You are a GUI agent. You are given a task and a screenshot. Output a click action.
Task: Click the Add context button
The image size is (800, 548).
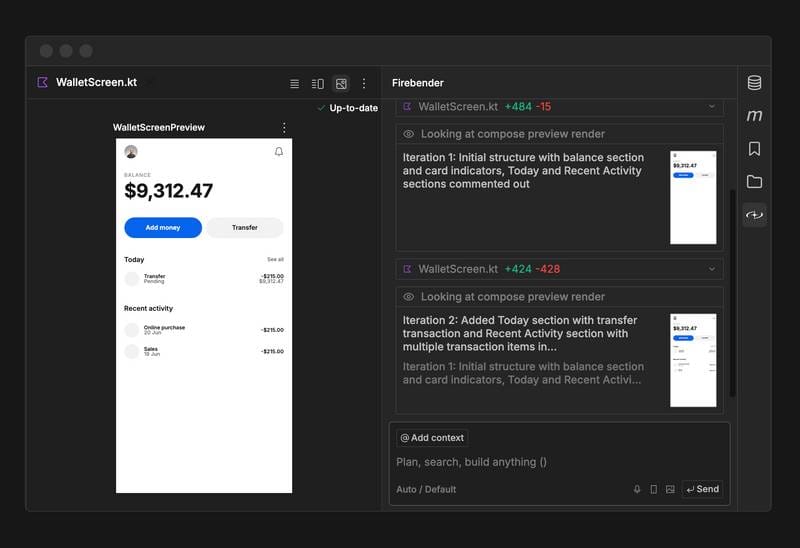[432, 438]
